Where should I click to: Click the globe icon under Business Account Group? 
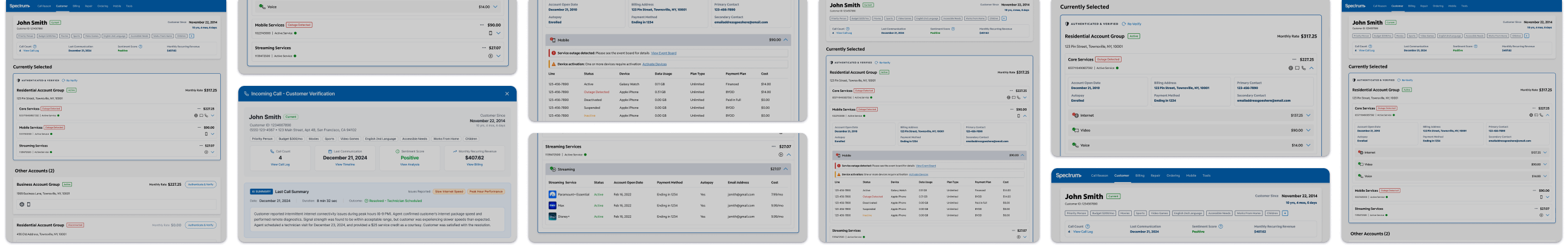point(22,205)
